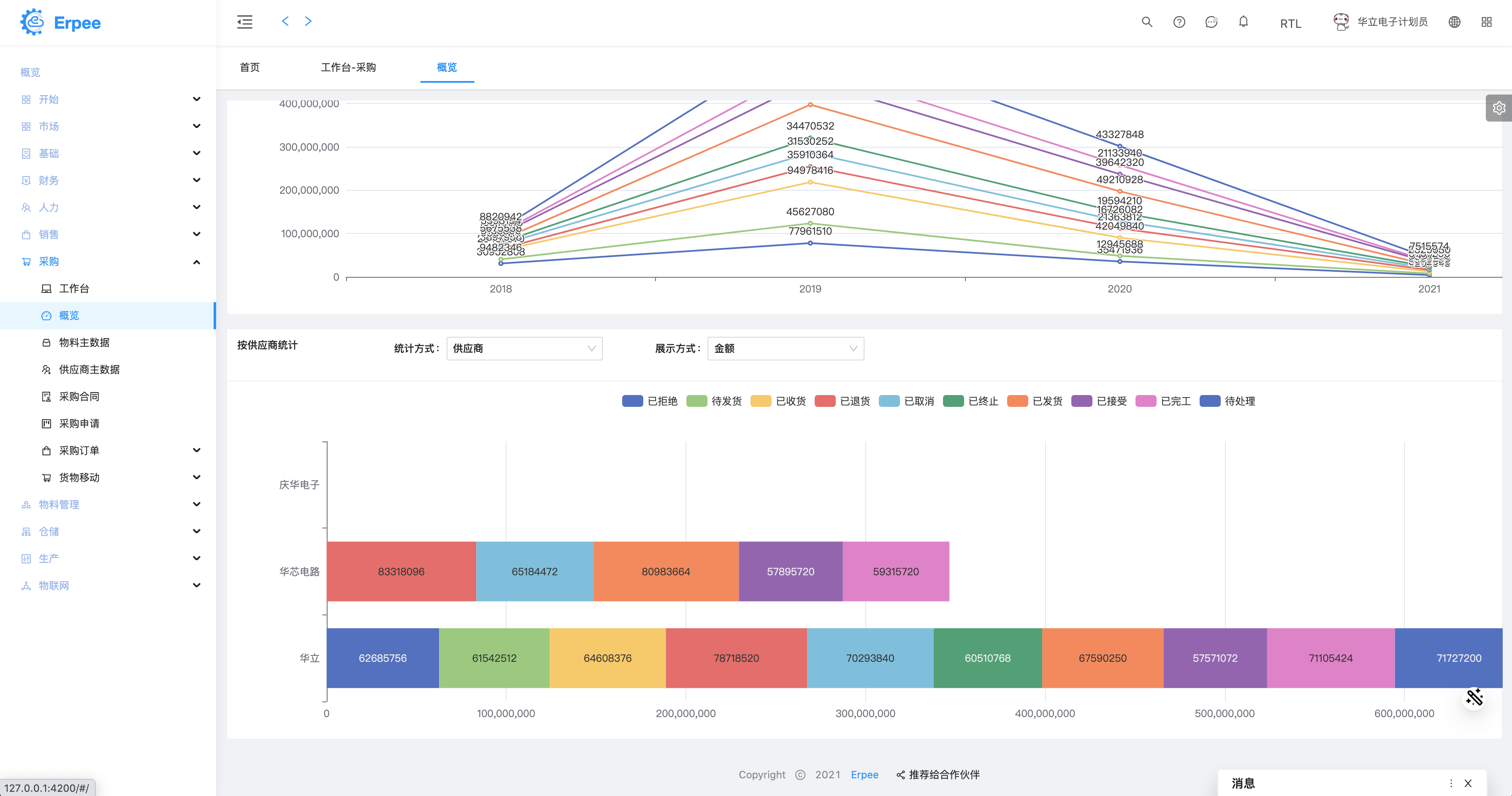Open the chat messages icon
Screen dimensions: 1512x796
pos(1211,22)
